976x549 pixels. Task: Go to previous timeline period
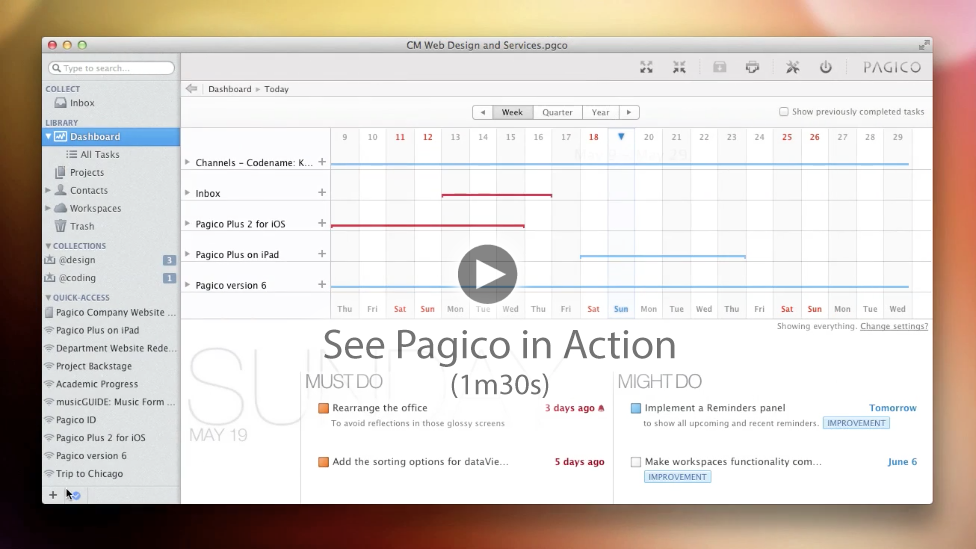(482, 112)
